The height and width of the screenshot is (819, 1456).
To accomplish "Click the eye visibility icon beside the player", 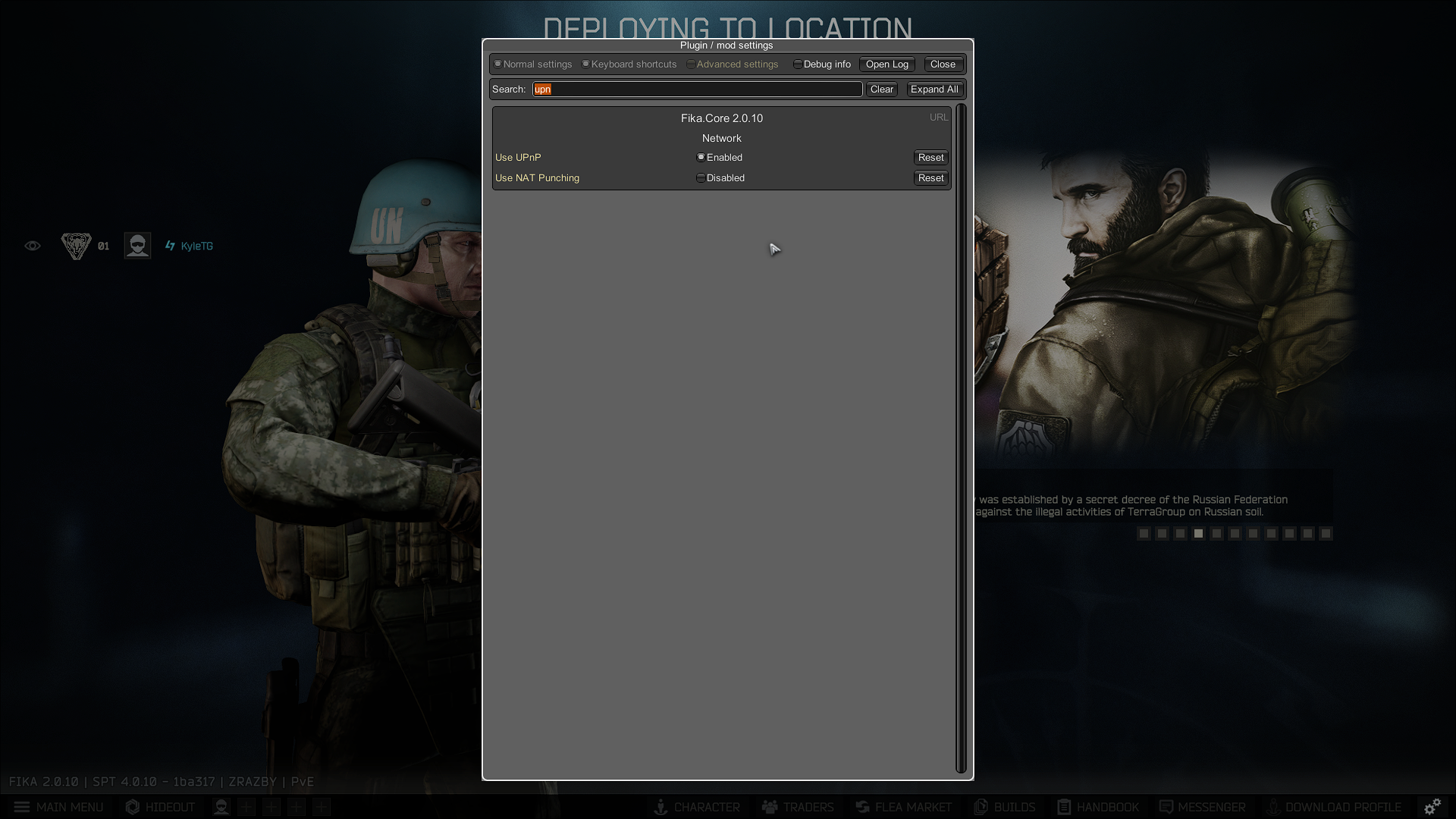I will point(33,246).
